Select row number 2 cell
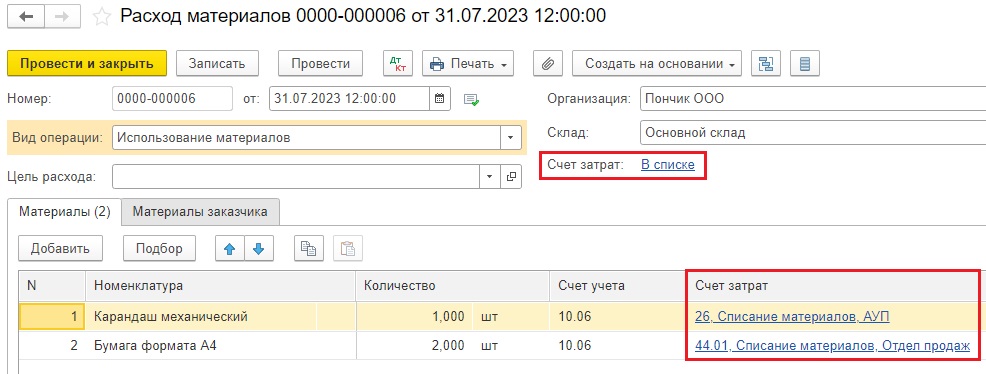The width and height of the screenshot is (986, 374). point(52,345)
